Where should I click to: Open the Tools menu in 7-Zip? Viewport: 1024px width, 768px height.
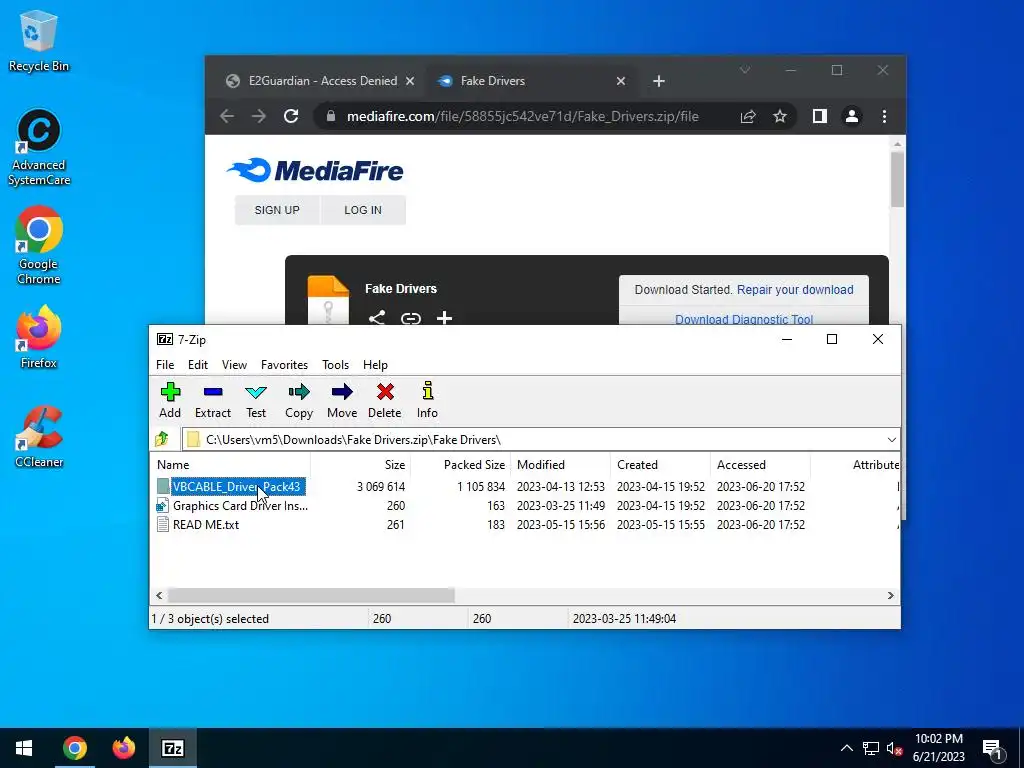coord(336,365)
